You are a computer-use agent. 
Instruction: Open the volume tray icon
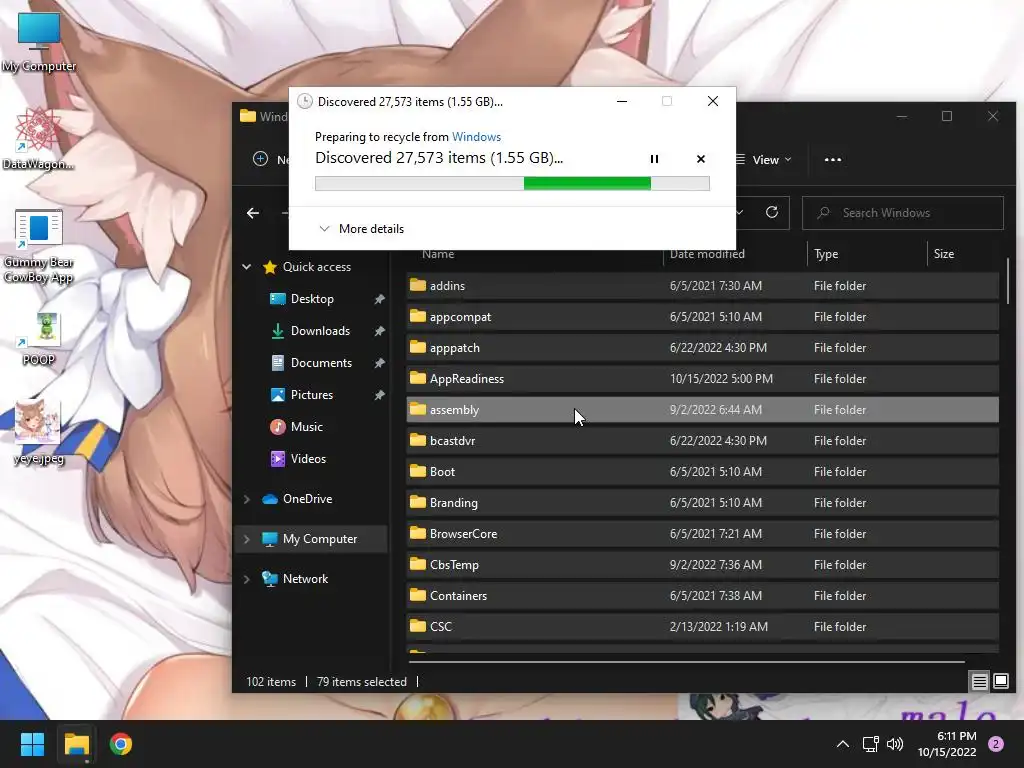coord(895,744)
